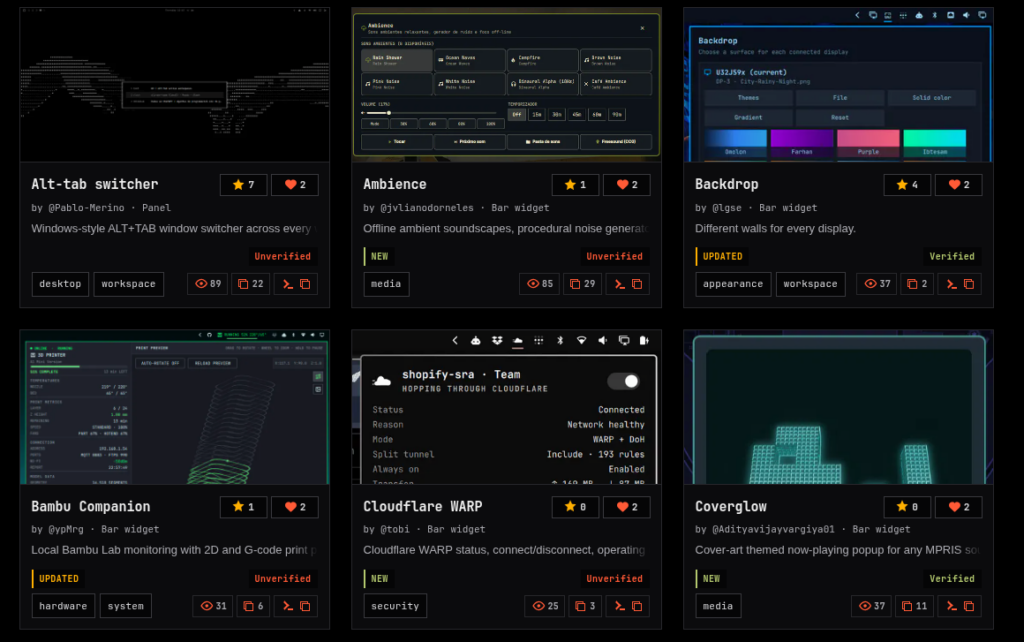The height and width of the screenshot is (642, 1024).
Task: Copy install command for Backdrop
Action: point(959,284)
